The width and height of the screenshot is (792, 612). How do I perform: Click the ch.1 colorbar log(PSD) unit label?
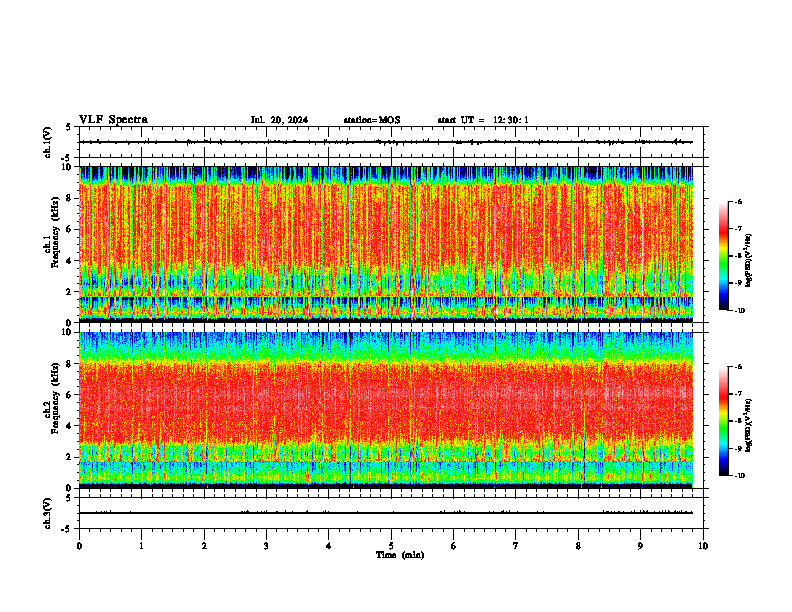click(x=750, y=260)
